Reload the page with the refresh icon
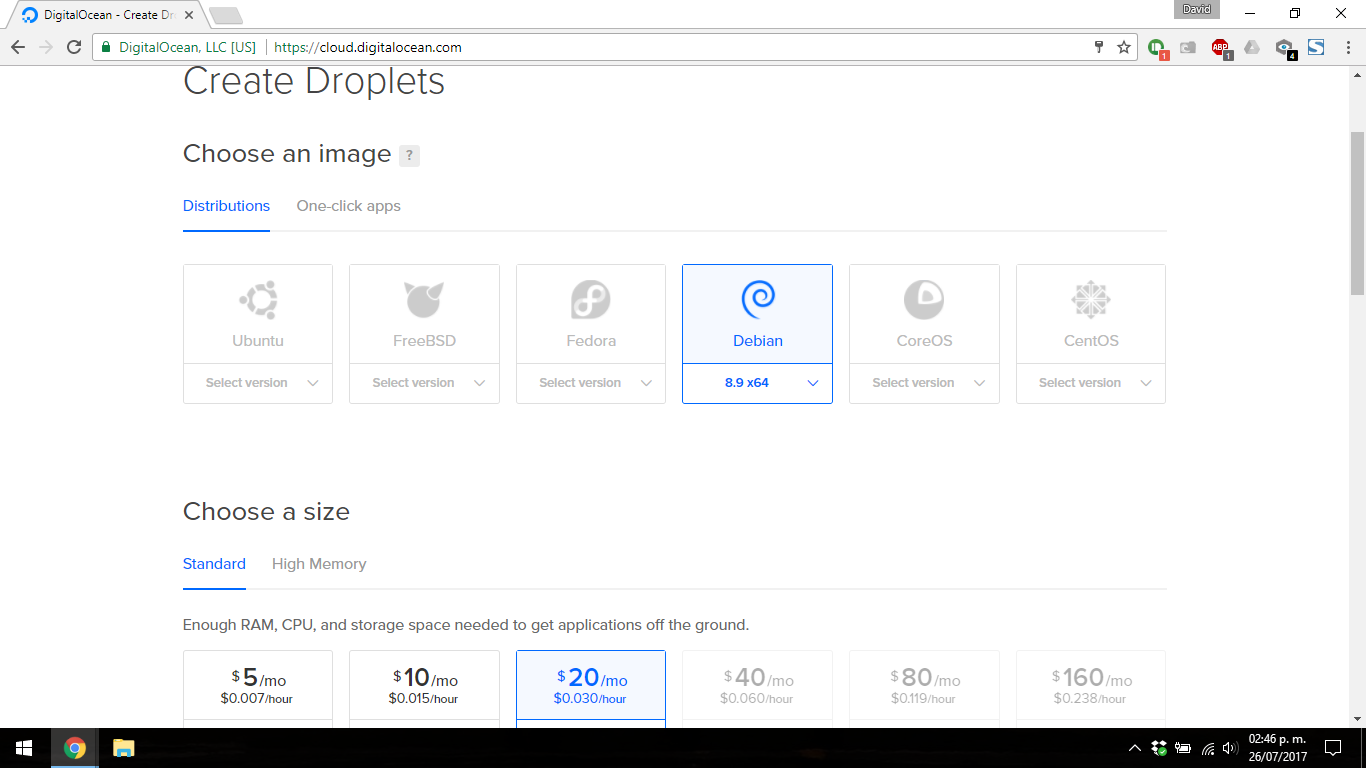Image resolution: width=1366 pixels, height=768 pixels. coord(74,47)
